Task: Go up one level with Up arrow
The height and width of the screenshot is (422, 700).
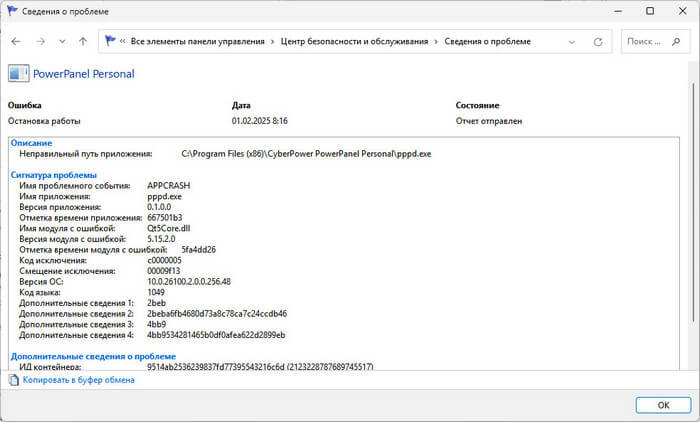Action: 83,42
